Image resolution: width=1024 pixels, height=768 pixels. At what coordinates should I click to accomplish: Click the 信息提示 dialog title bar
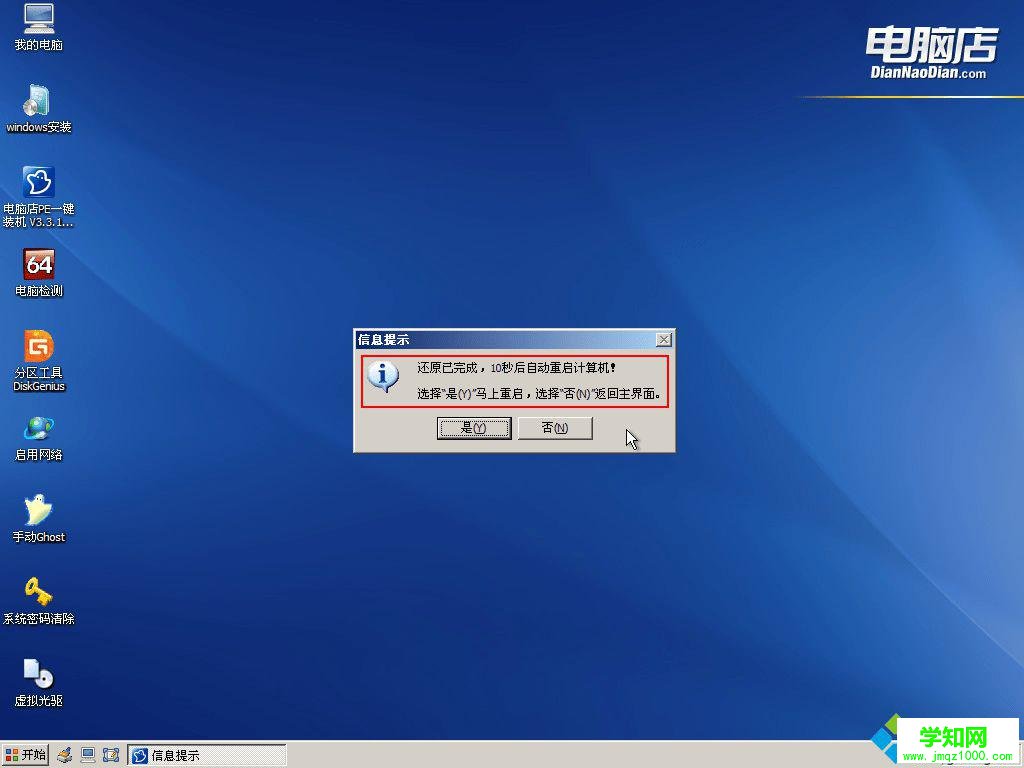500,339
